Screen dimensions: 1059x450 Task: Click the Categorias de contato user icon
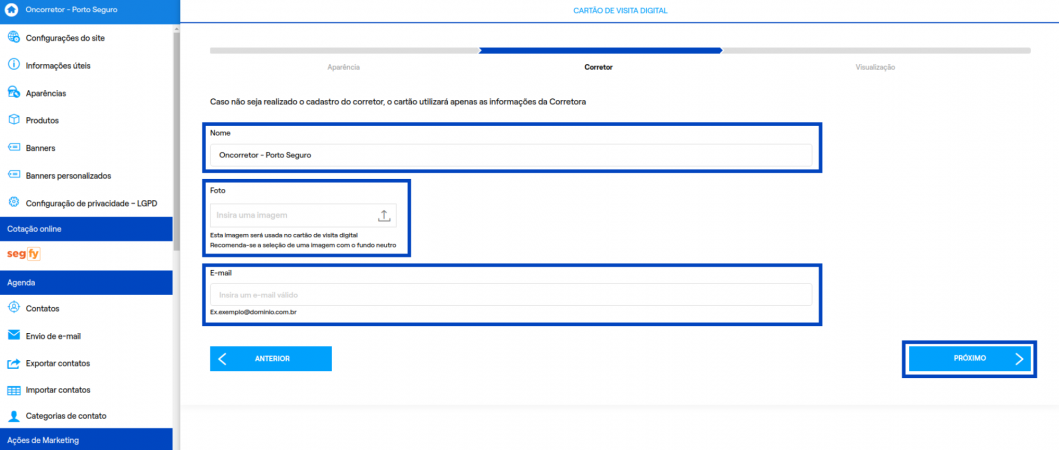coord(14,416)
